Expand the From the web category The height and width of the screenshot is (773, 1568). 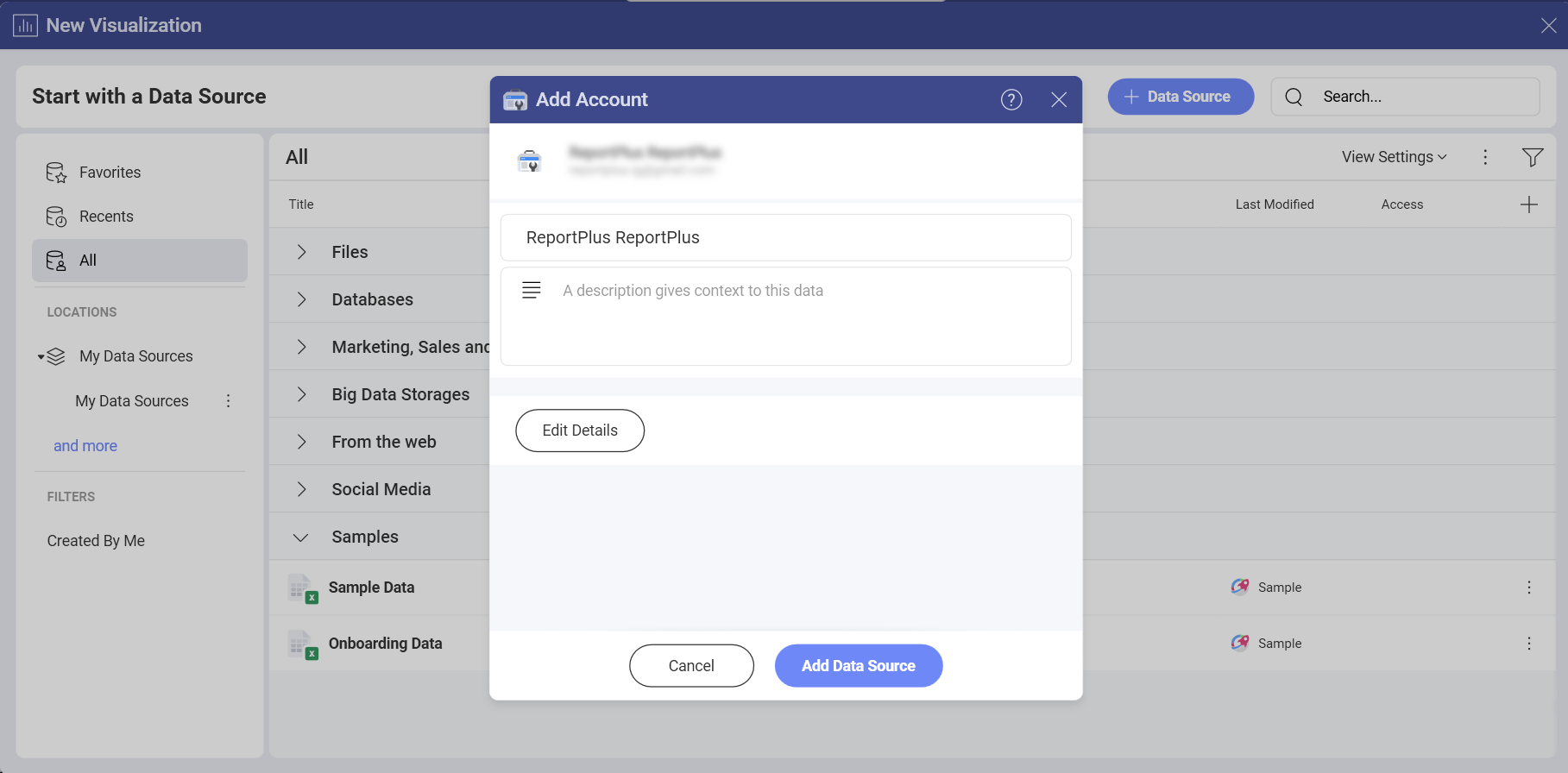(x=301, y=442)
